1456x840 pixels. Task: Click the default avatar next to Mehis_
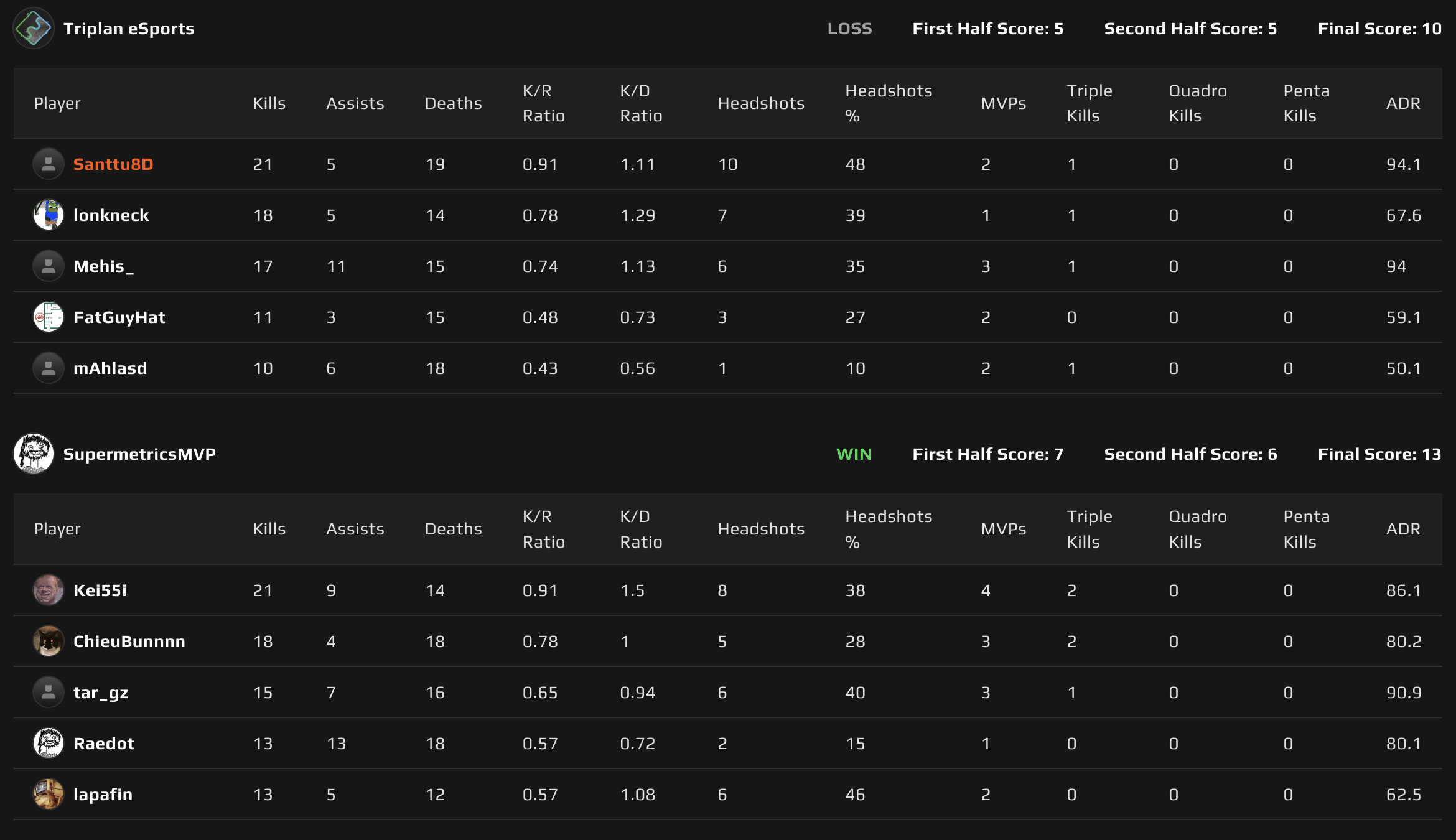48,266
